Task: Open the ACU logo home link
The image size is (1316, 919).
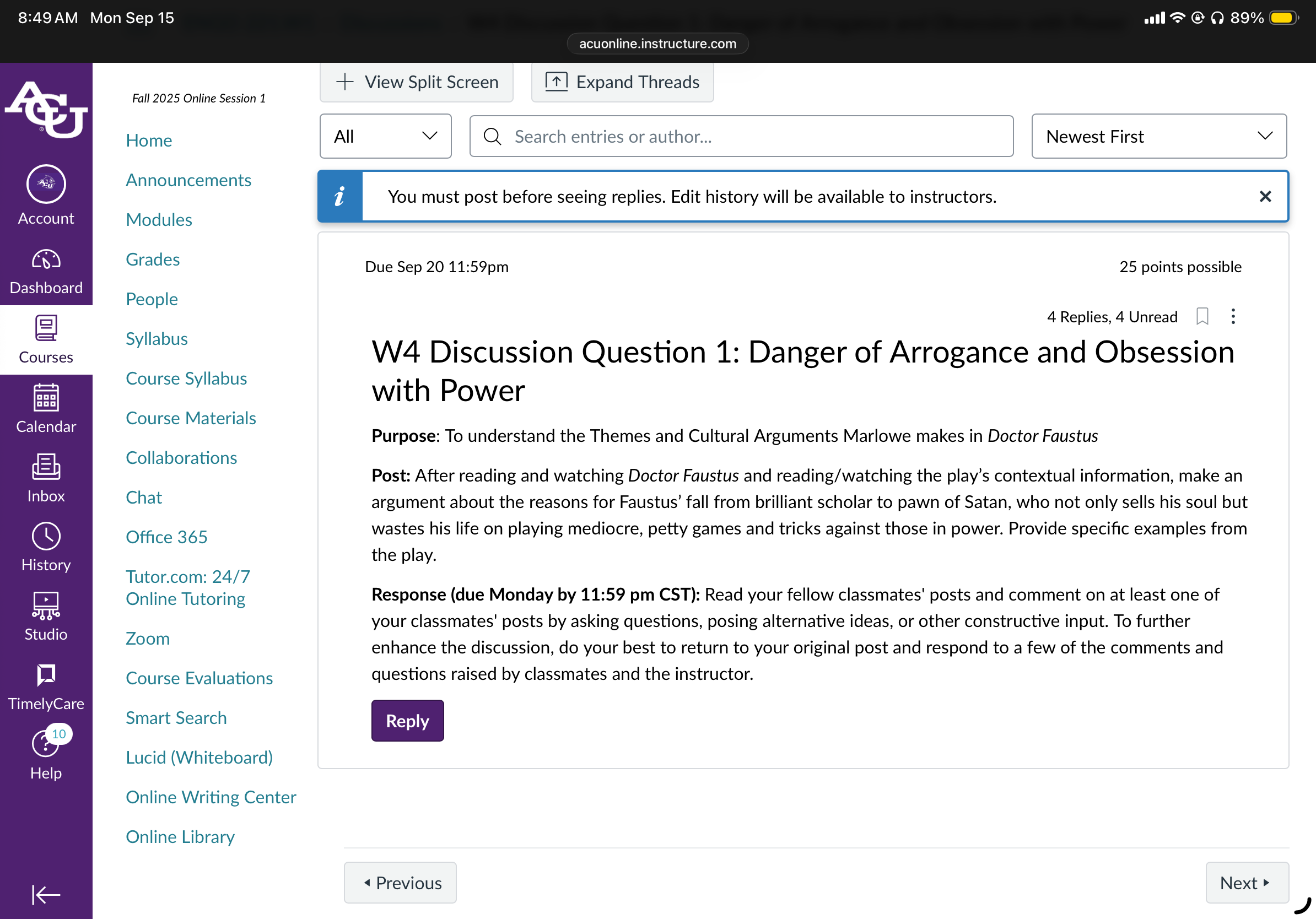Action: tap(46, 109)
